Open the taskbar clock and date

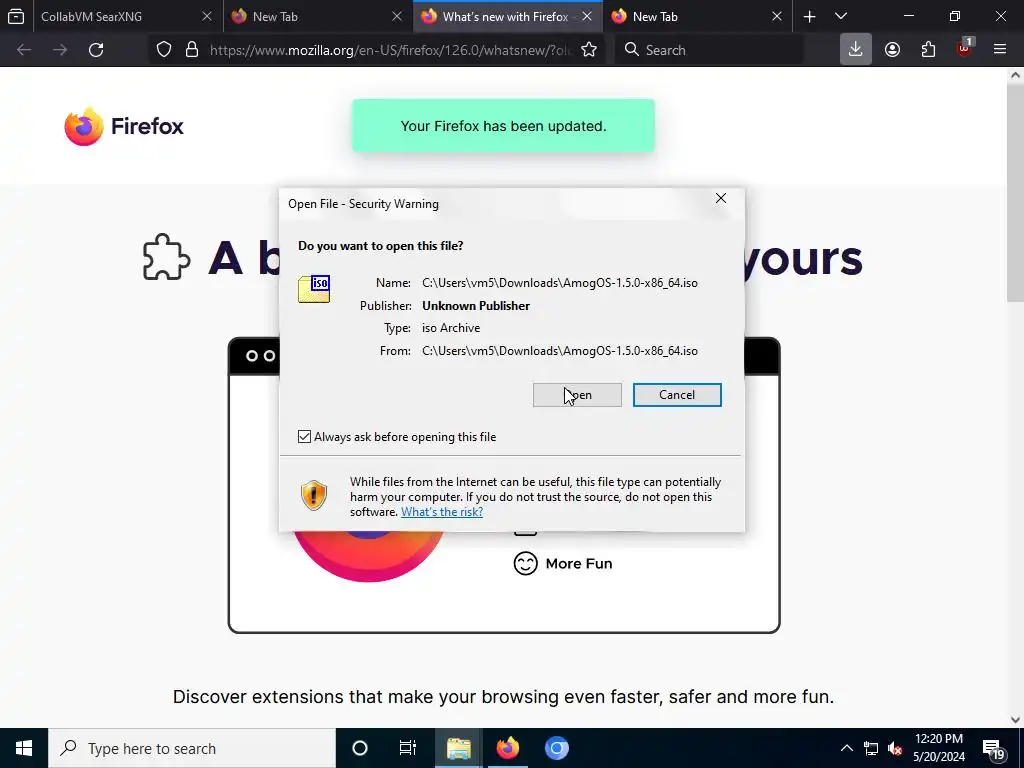[939, 748]
